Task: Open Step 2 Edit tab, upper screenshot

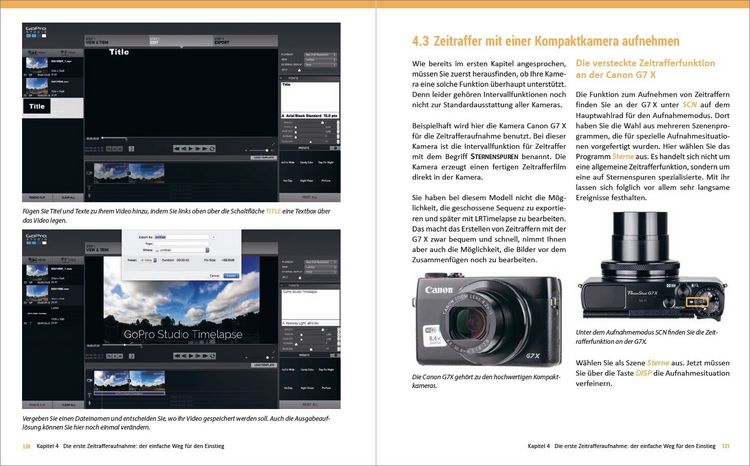Action: click(x=181, y=41)
